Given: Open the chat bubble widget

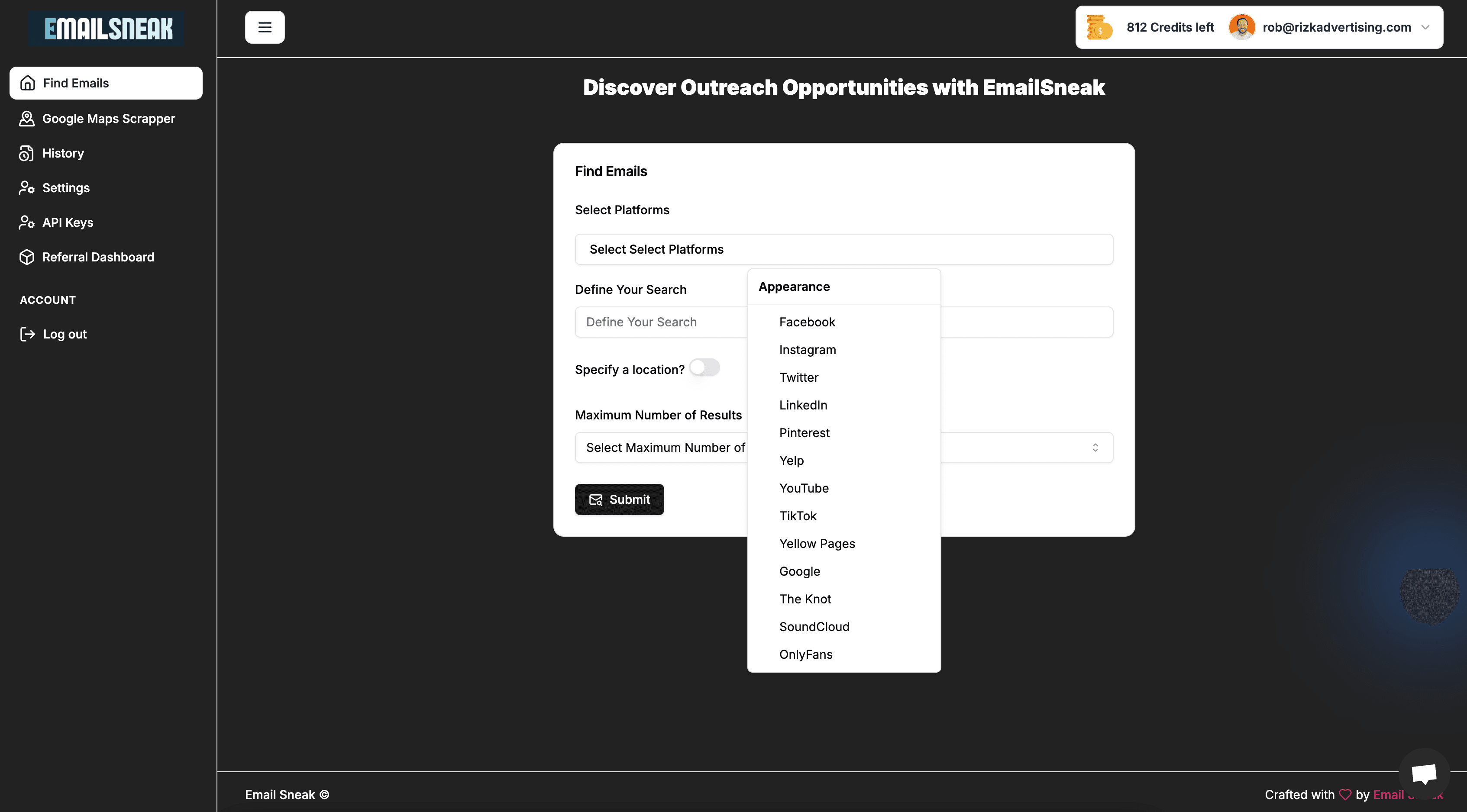Looking at the screenshot, I should pyautogui.click(x=1424, y=773).
